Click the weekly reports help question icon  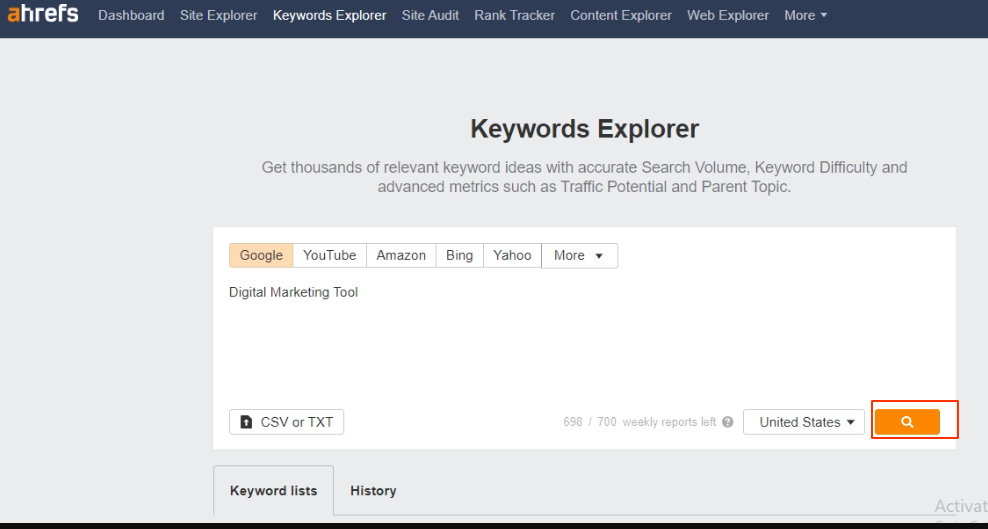tap(728, 422)
